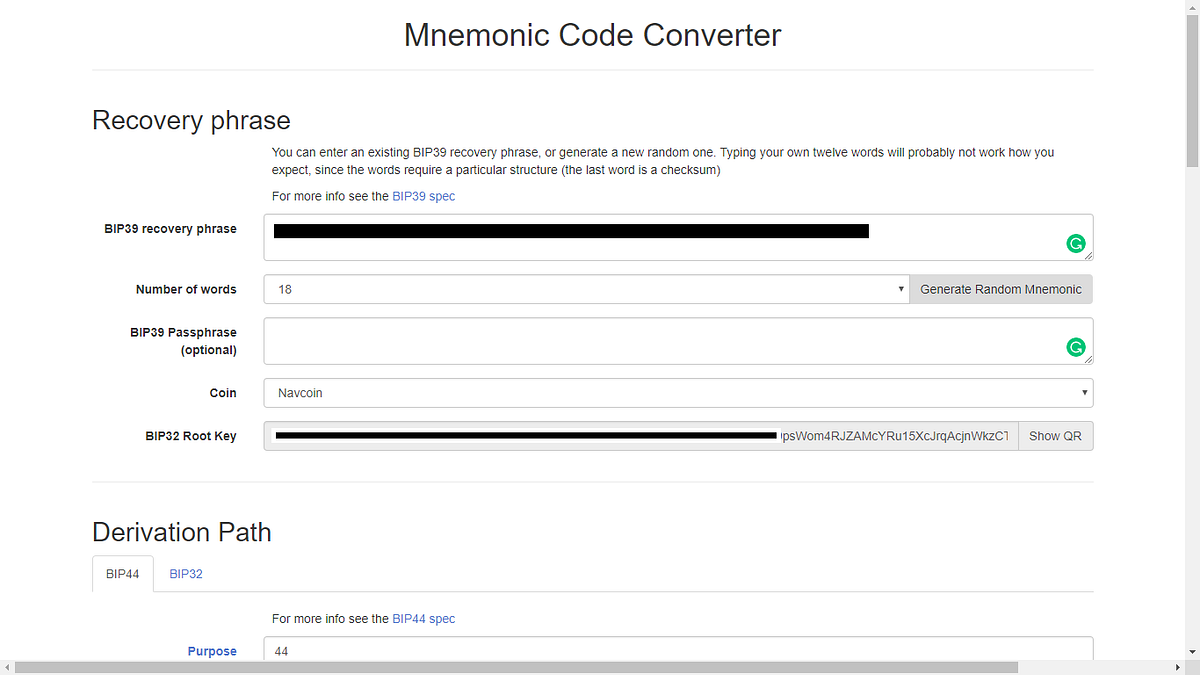Open the BIP44 spec link

[x=423, y=618]
